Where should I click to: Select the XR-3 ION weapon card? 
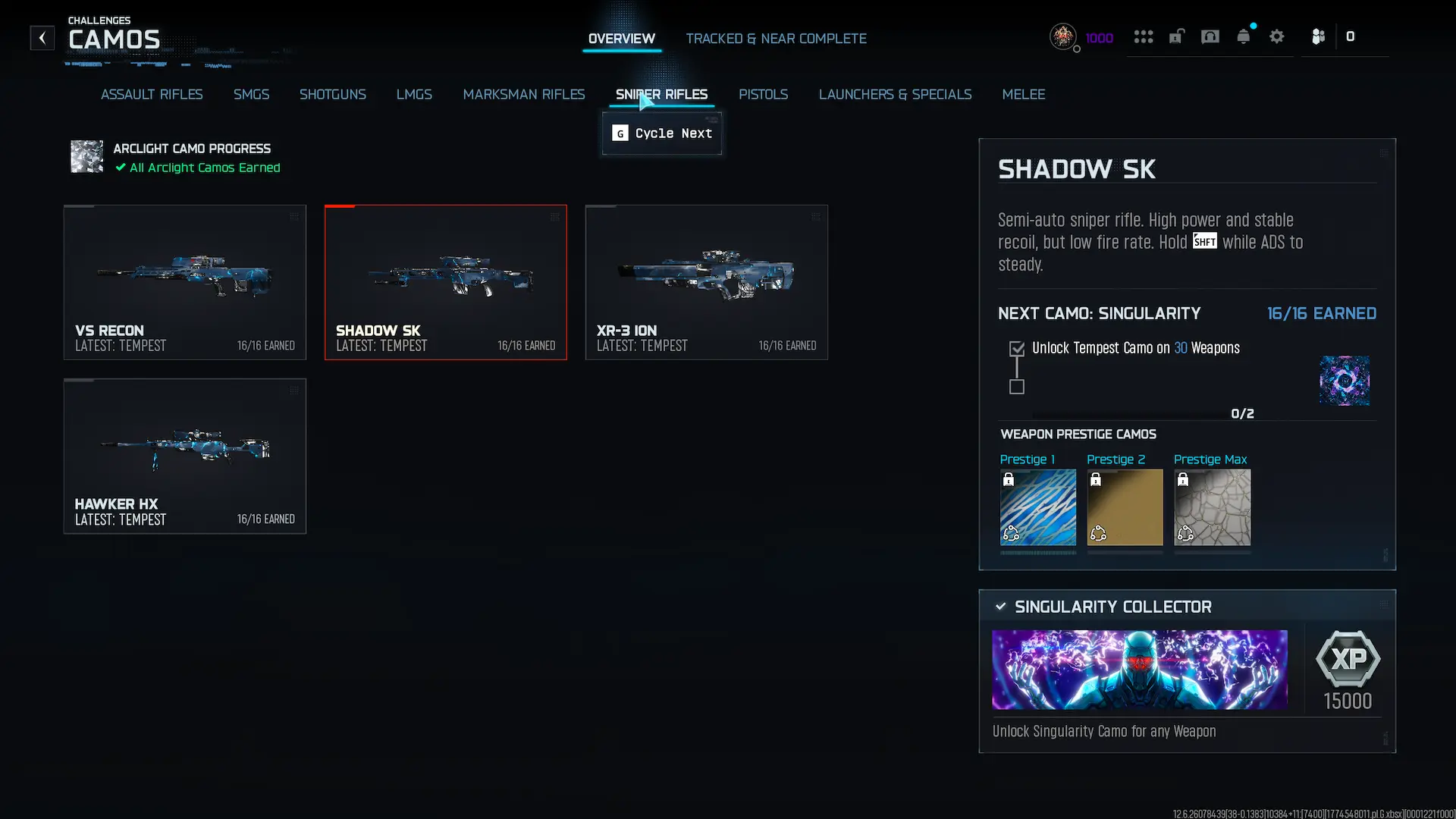tap(707, 282)
